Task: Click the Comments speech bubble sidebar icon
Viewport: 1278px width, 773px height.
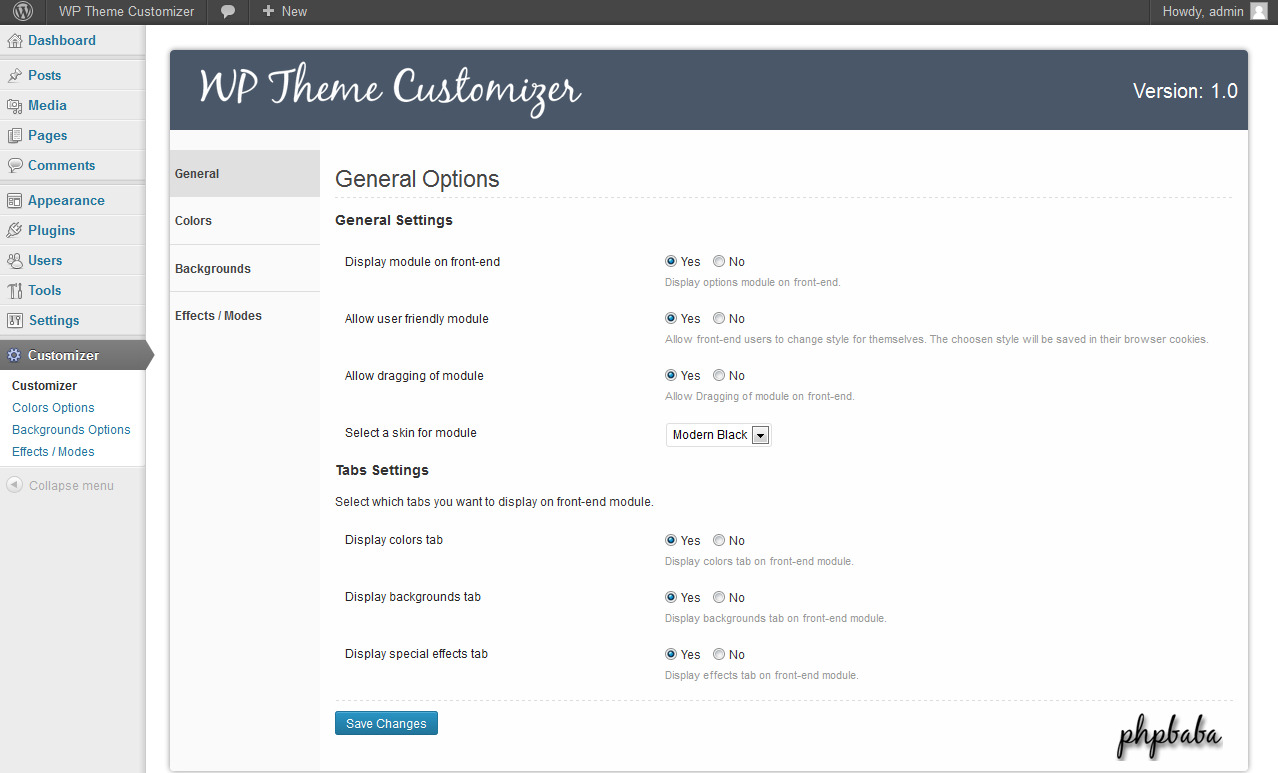Action: [x=15, y=166]
